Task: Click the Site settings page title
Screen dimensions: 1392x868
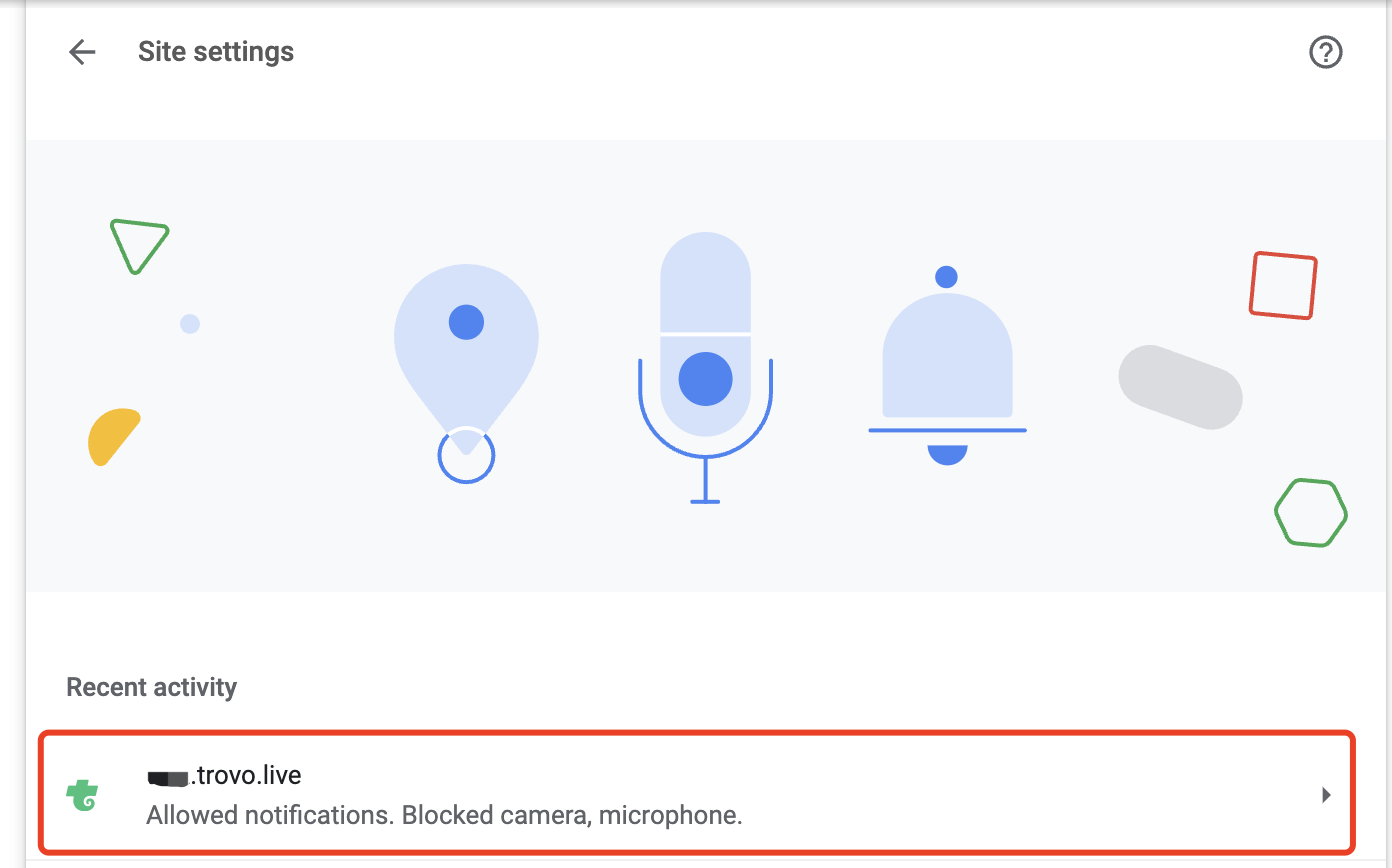Action: coord(216,52)
